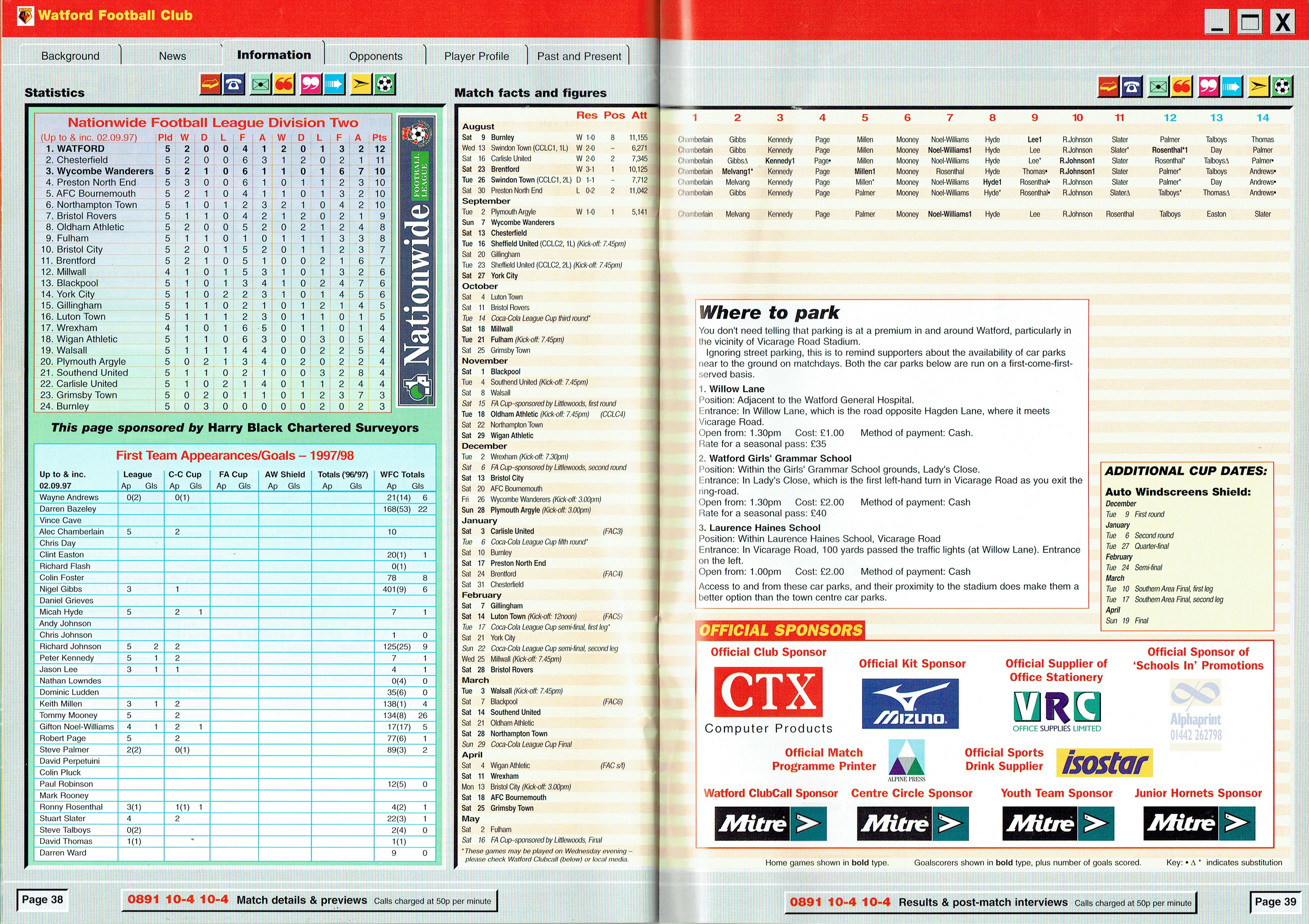Click the Page 39 button
The height and width of the screenshot is (924, 1309).
pos(1275,901)
